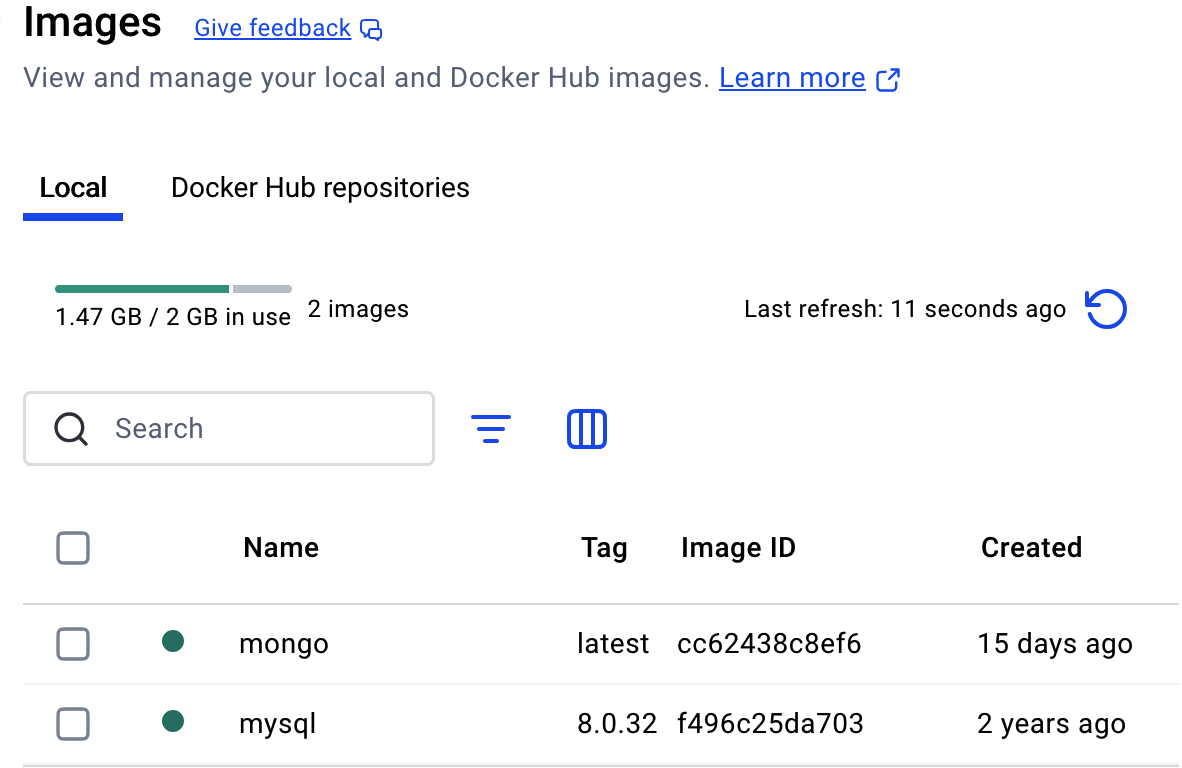Toggle the select all images checkbox
The width and height of the screenshot is (1182, 768).
pos(73,548)
